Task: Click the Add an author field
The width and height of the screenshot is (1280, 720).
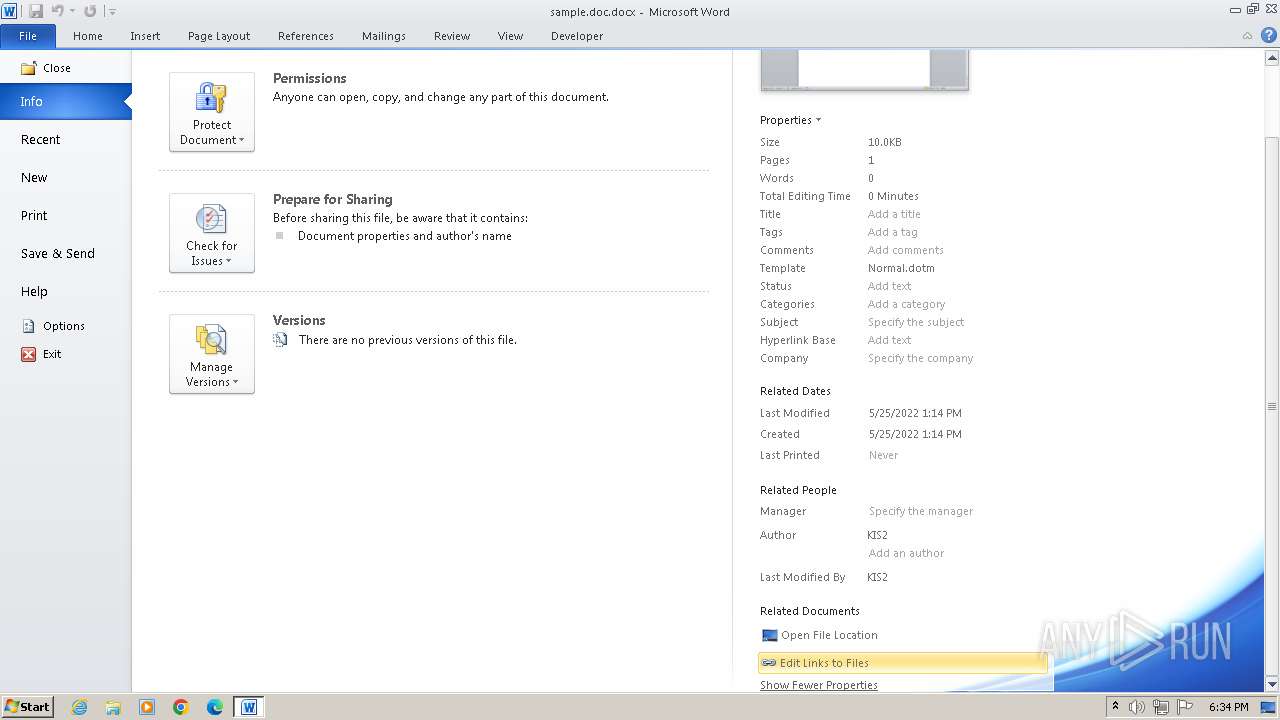Action: point(906,553)
